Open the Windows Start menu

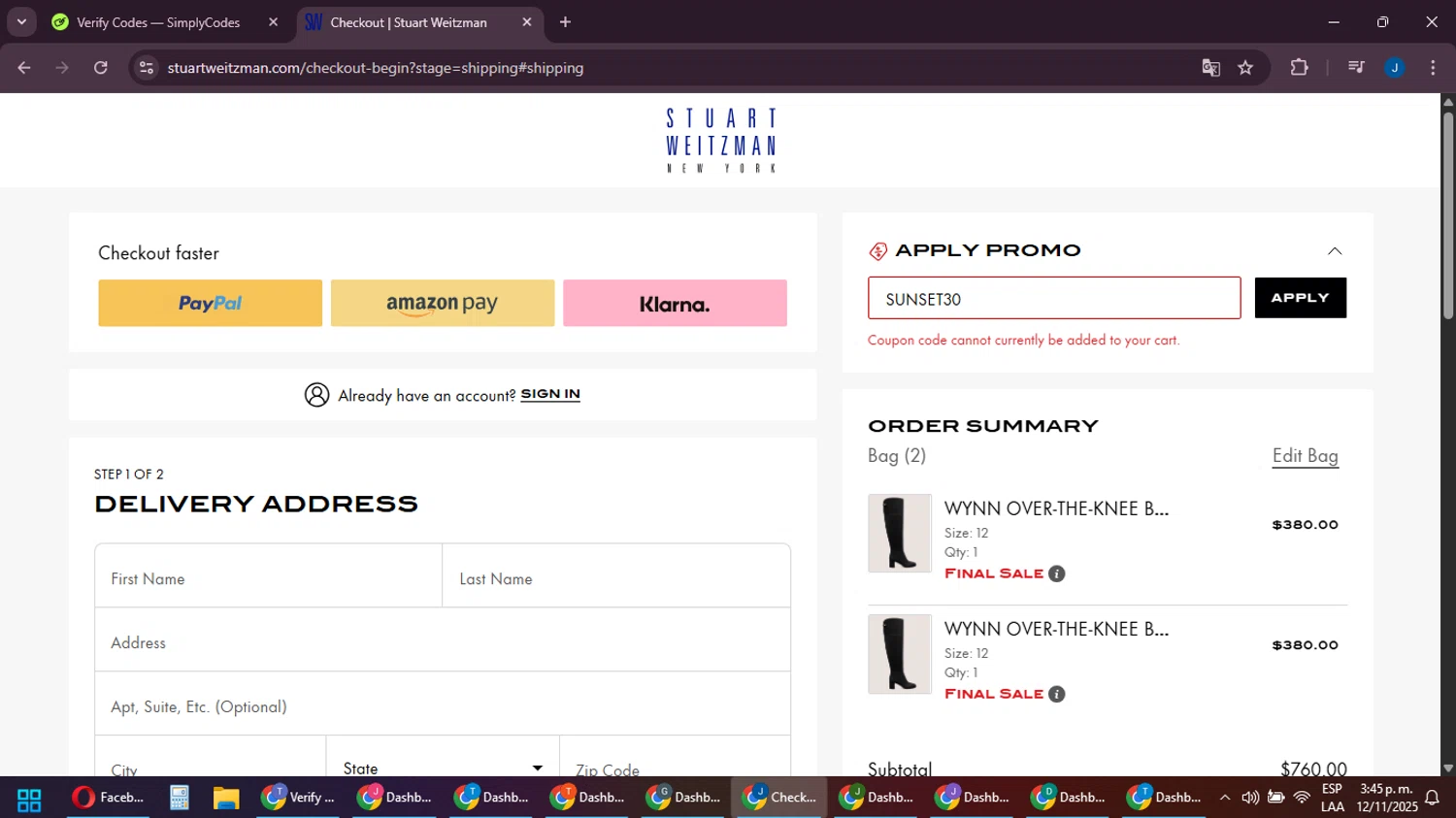click(29, 799)
